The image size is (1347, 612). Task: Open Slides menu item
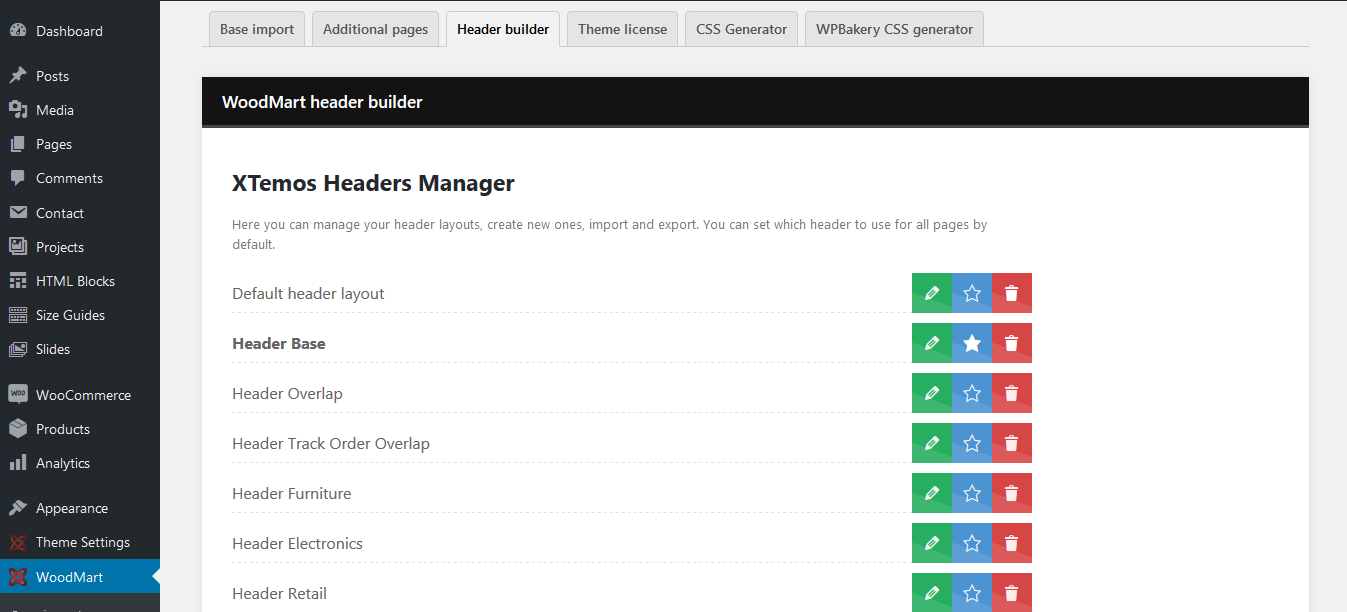tap(80, 349)
